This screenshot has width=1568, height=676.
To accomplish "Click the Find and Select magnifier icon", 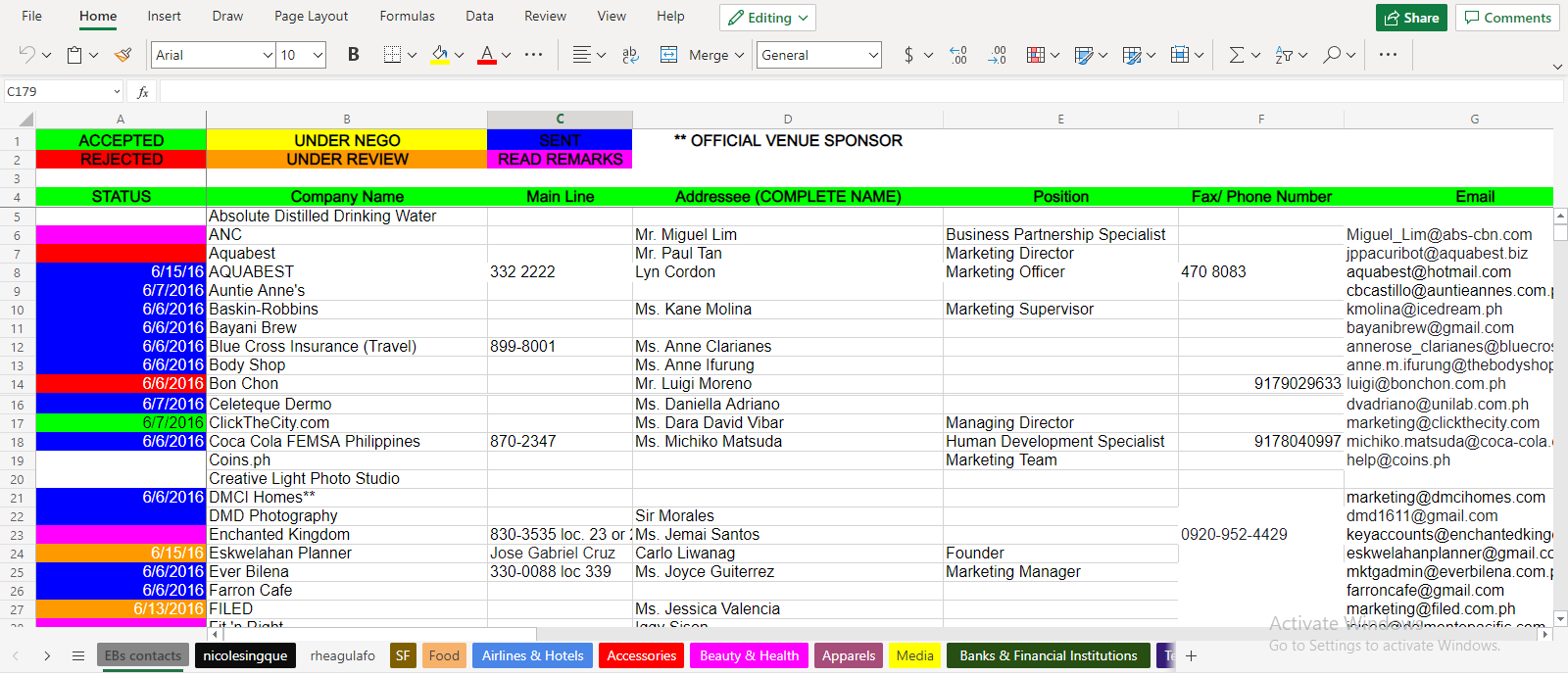I will click(1332, 55).
